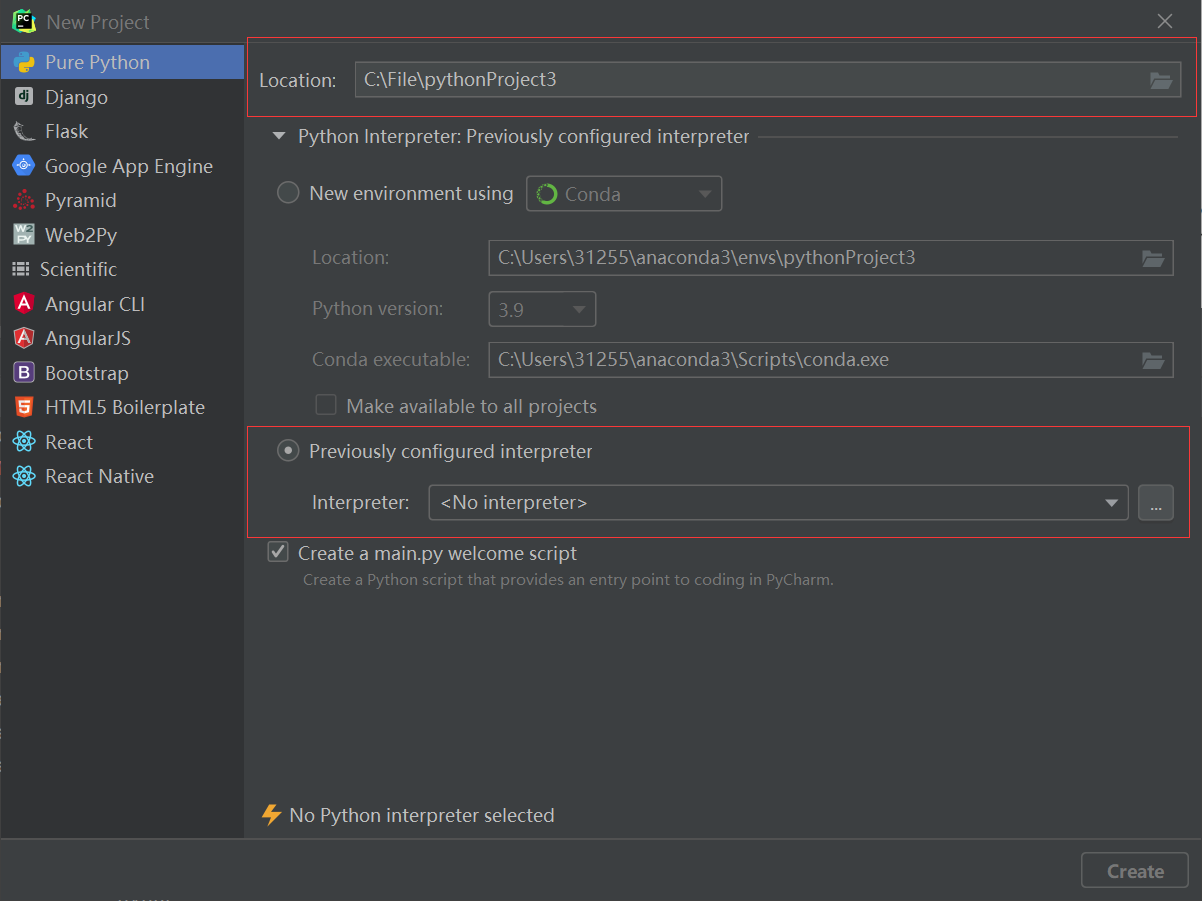
Task: Open the Conda environment type dropdown
Action: 624,194
